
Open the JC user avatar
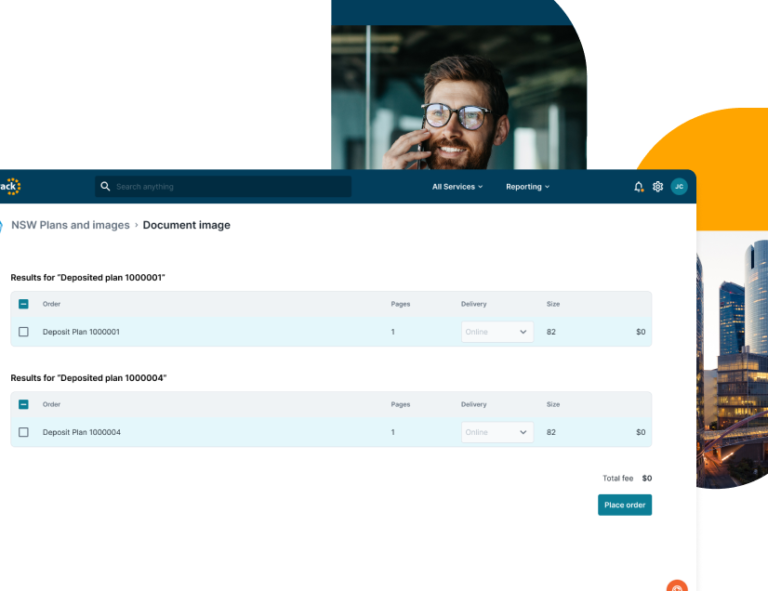pyautogui.click(x=679, y=187)
